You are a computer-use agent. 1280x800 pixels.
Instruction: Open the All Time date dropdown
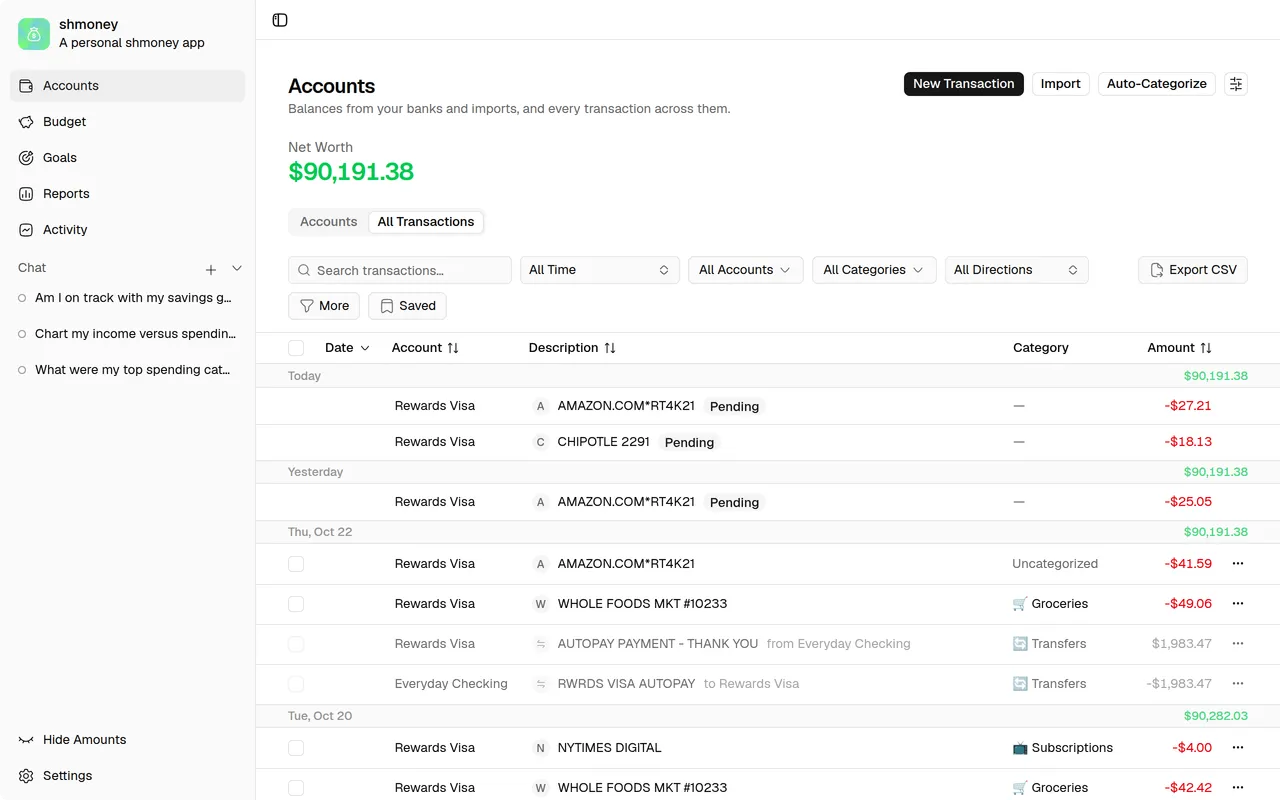click(600, 270)
